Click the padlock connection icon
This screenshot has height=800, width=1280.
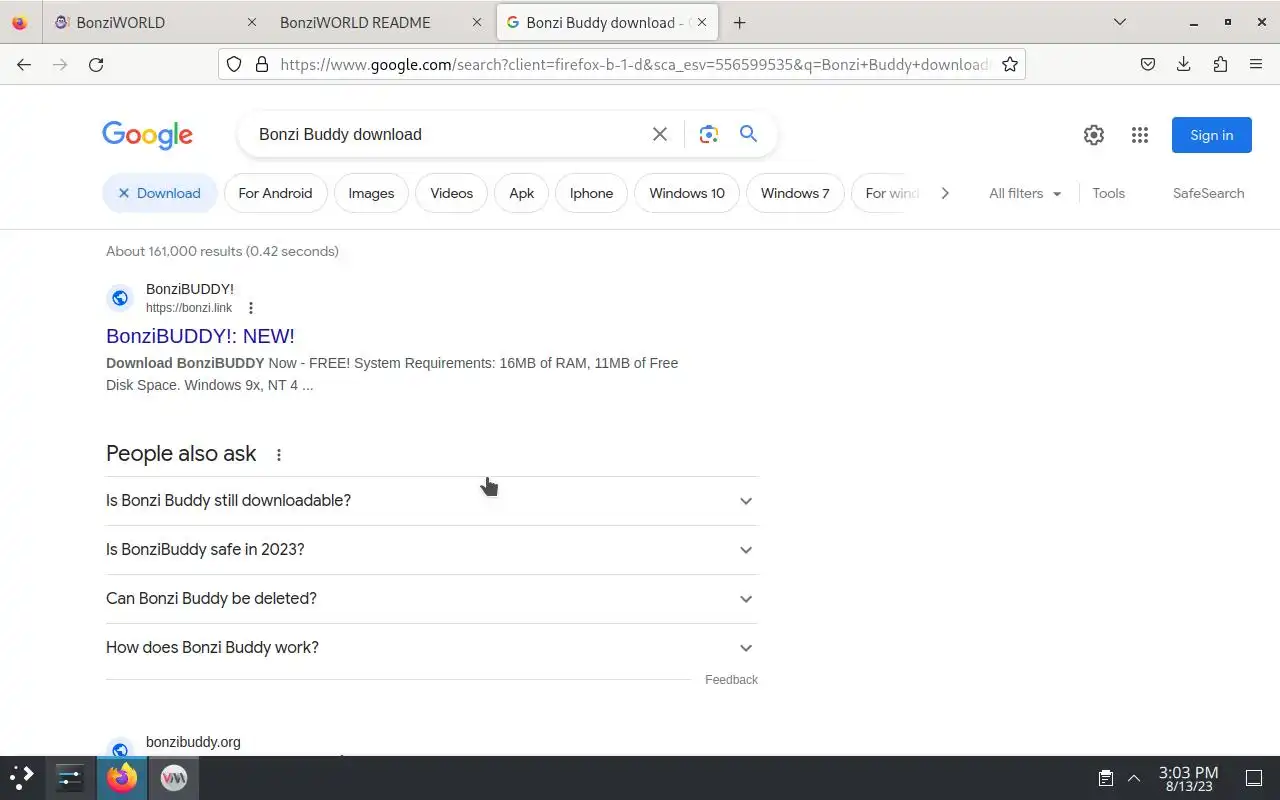262,64
